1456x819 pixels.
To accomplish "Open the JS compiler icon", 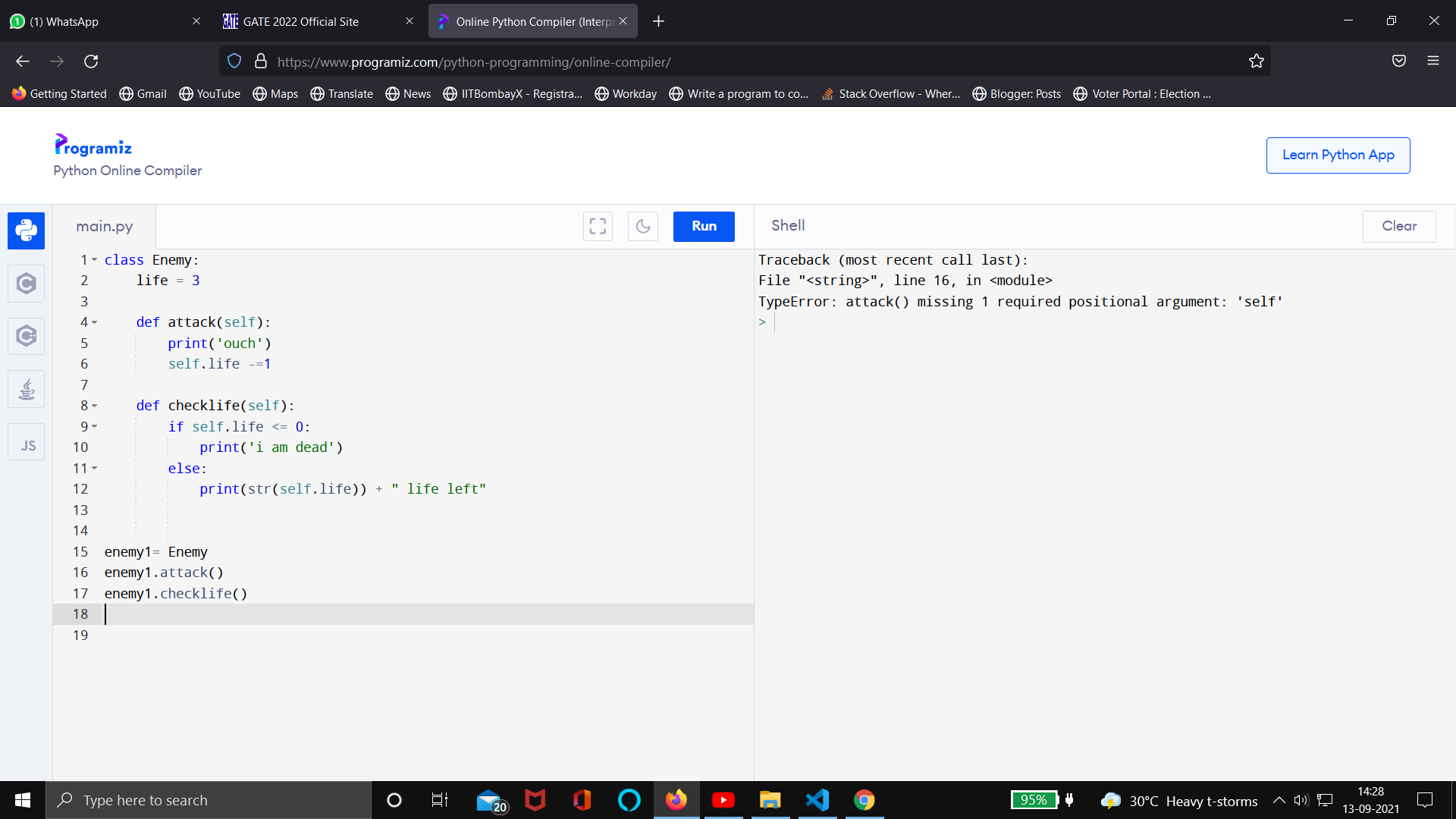I will 26,442.
